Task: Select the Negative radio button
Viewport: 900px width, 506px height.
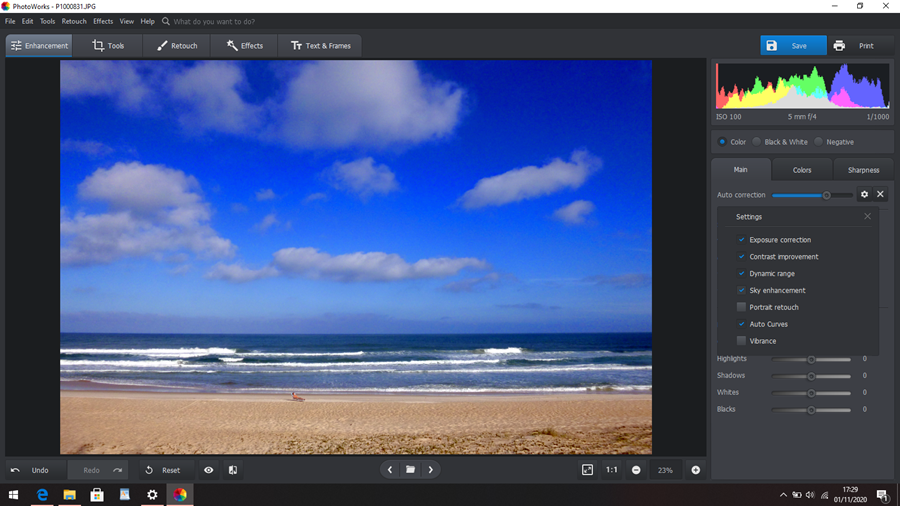Action: 818,142
